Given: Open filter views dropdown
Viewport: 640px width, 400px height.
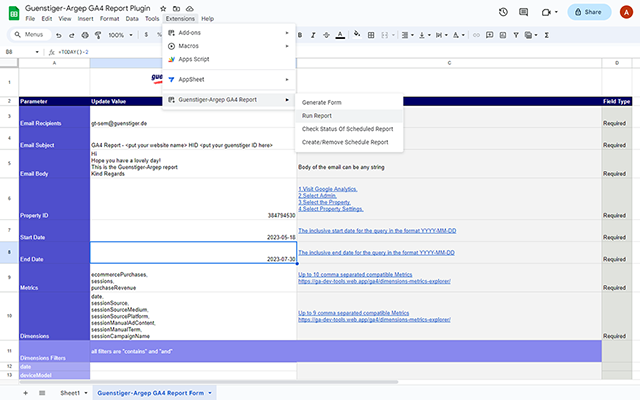Looking at the screenshot, I should click(531, 35).
